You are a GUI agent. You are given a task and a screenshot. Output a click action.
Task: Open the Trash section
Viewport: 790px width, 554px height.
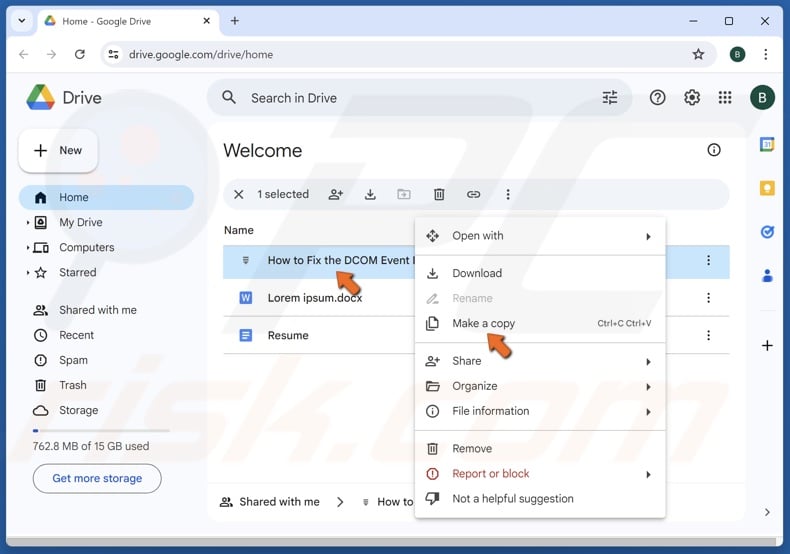click(106, 385)
